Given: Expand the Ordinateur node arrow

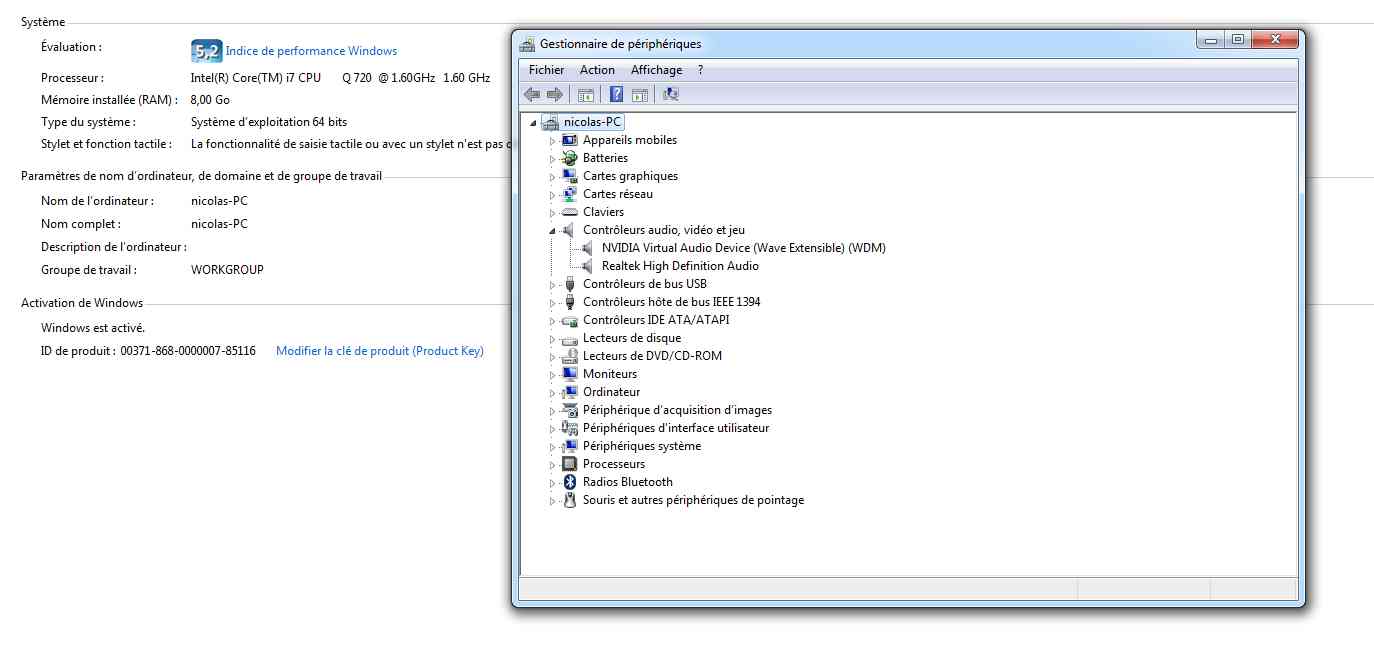Looking at the screenshot, I should (x=552, y=393).
